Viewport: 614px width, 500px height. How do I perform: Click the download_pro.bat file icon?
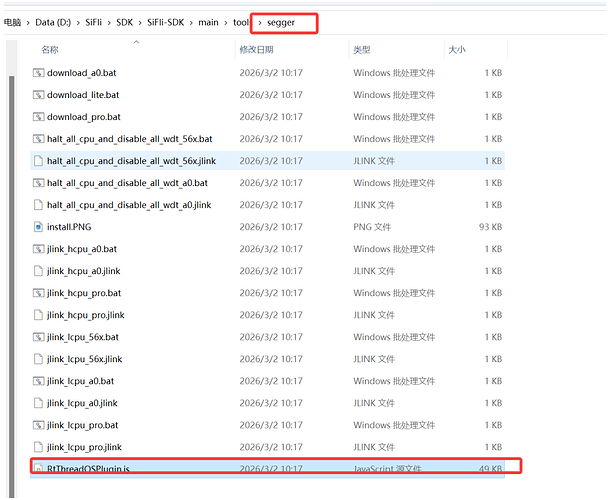tap(38, 117)
